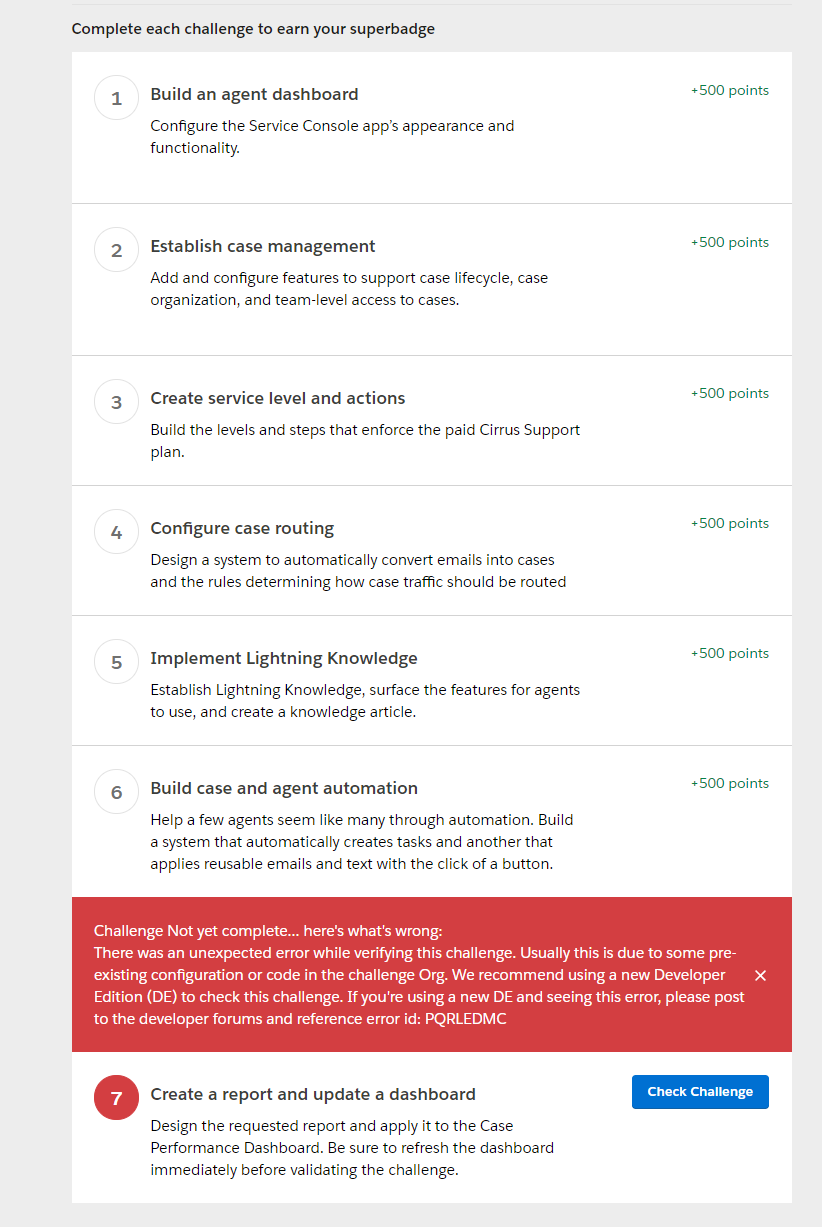Click +500 points for challenge 1
Screen dimensions: 822x1227
tap(729, 90)
